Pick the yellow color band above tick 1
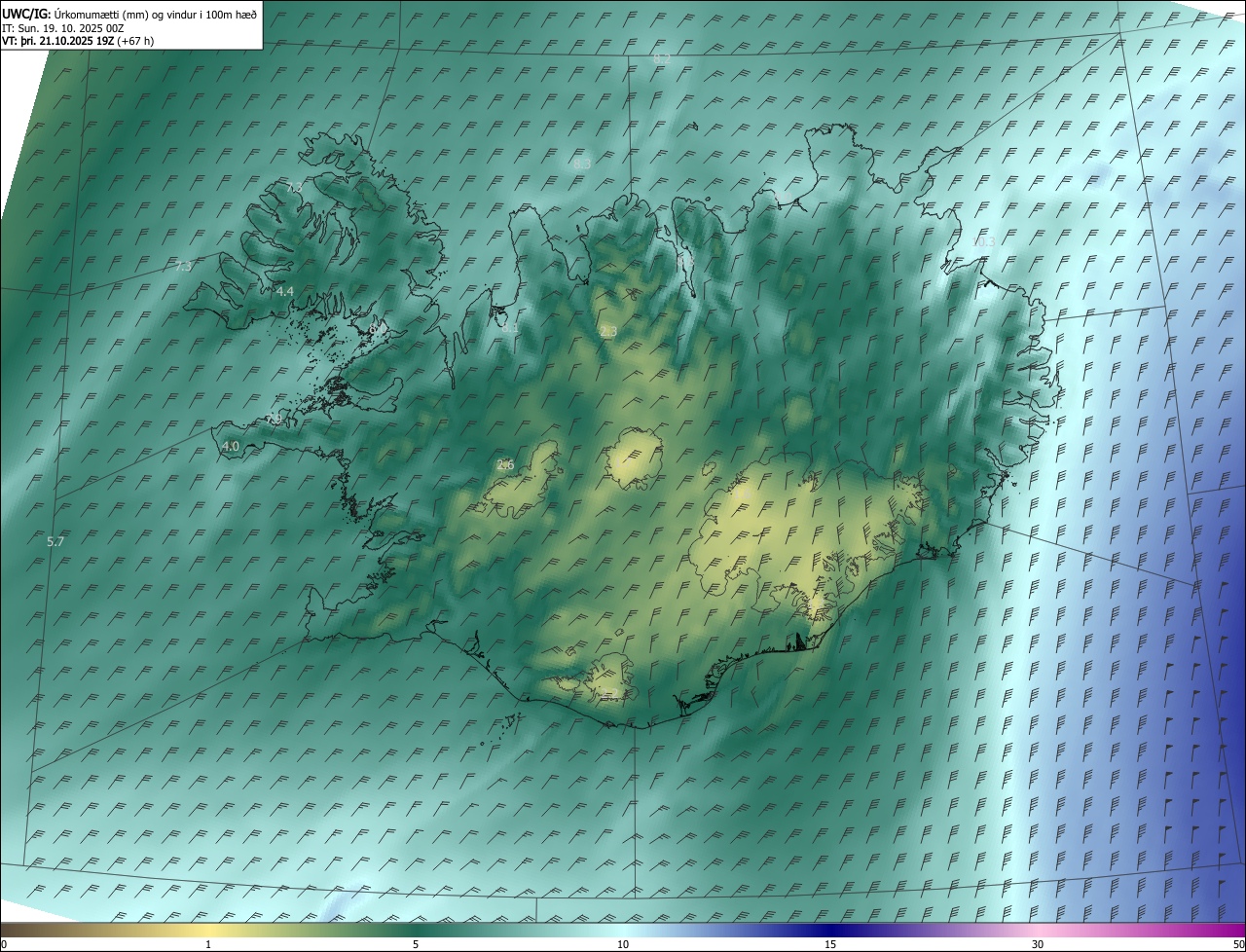This screenshot has width=1246, height=952. 208,931
